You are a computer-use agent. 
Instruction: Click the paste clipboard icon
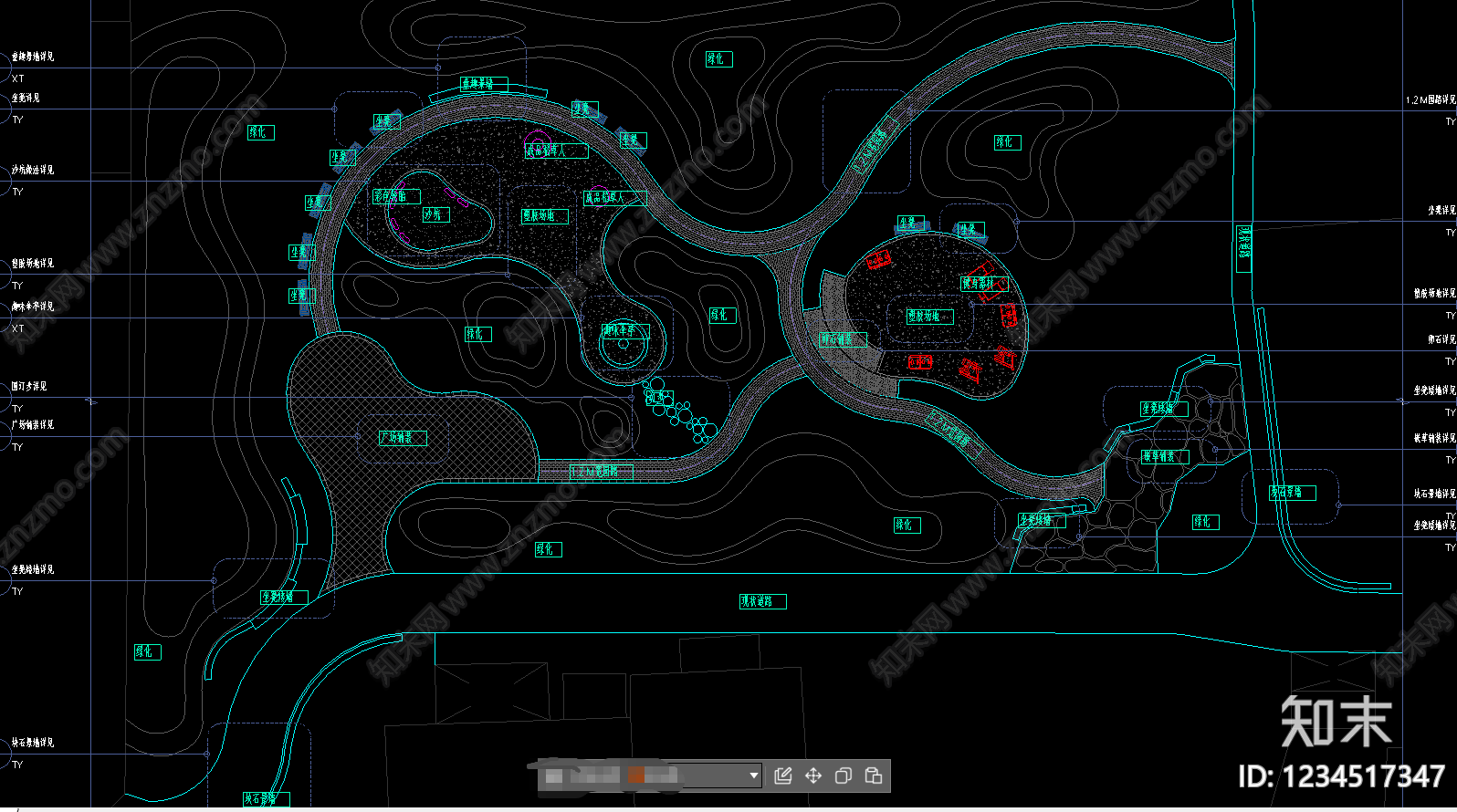click(x=874, y=776)
